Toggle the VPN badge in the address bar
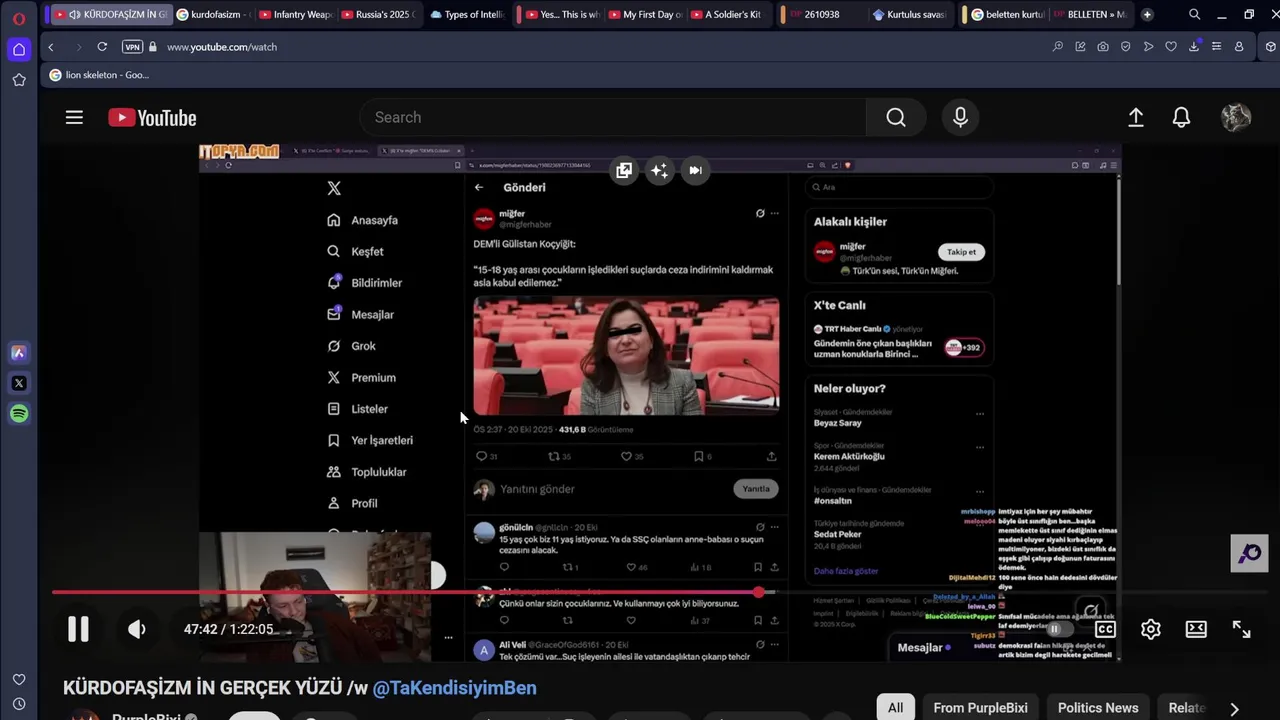The image size is (1280, 720). (132, 47)
